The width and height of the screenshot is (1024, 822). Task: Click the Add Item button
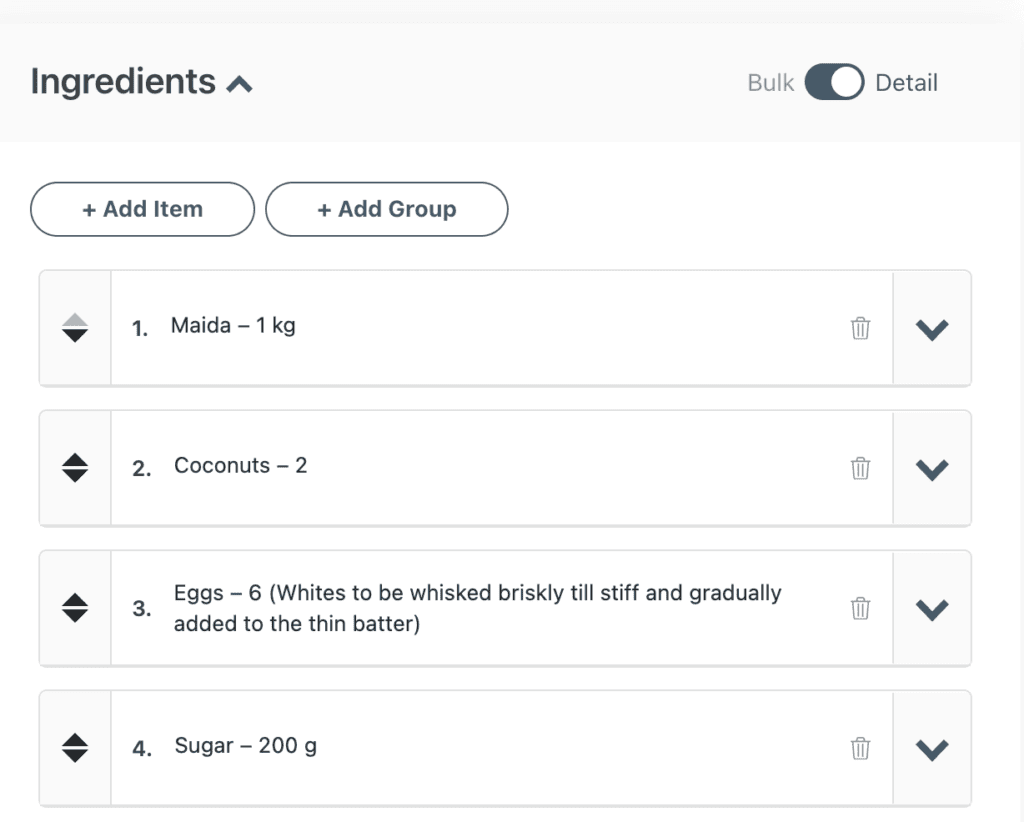pos(142,209)
